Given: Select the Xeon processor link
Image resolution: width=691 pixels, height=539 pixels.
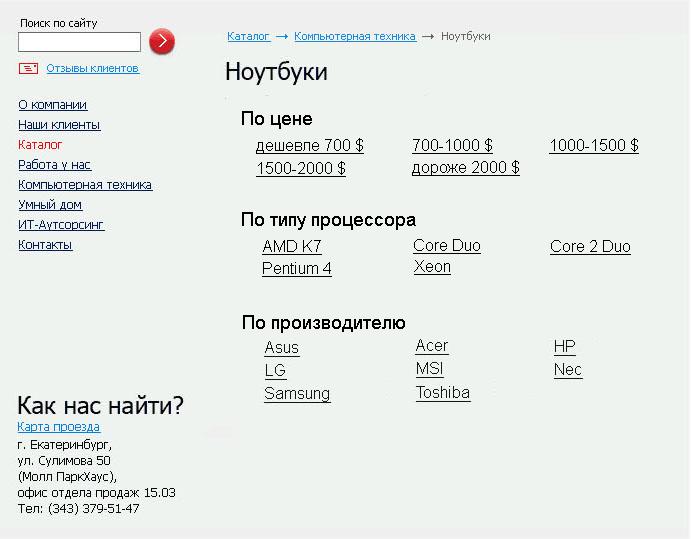Looking at the screenshot, I should tap(432, 267).
